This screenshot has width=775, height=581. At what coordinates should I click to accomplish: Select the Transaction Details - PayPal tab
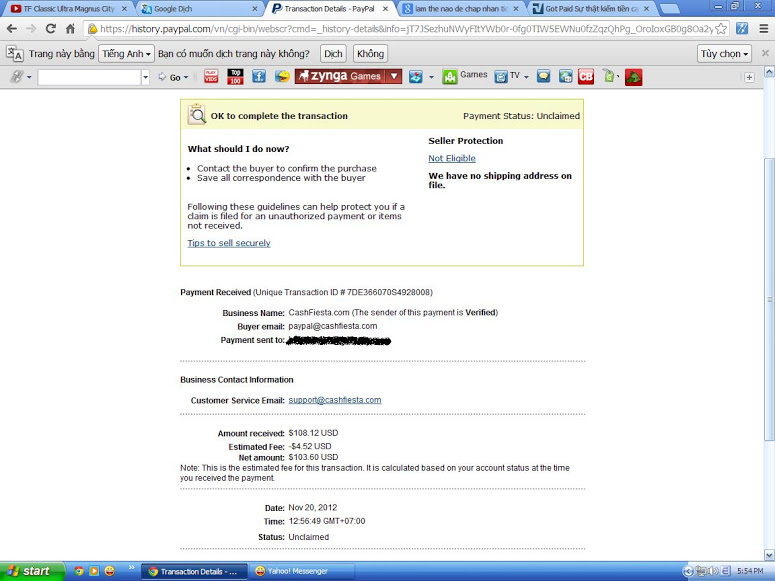click(x=330, y=9)
